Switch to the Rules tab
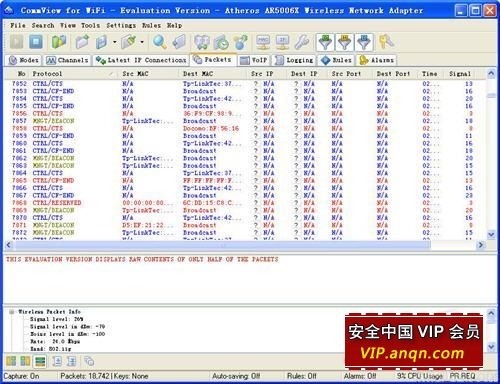The height and width of the screenshot is (384, 500). coord(336,60)
